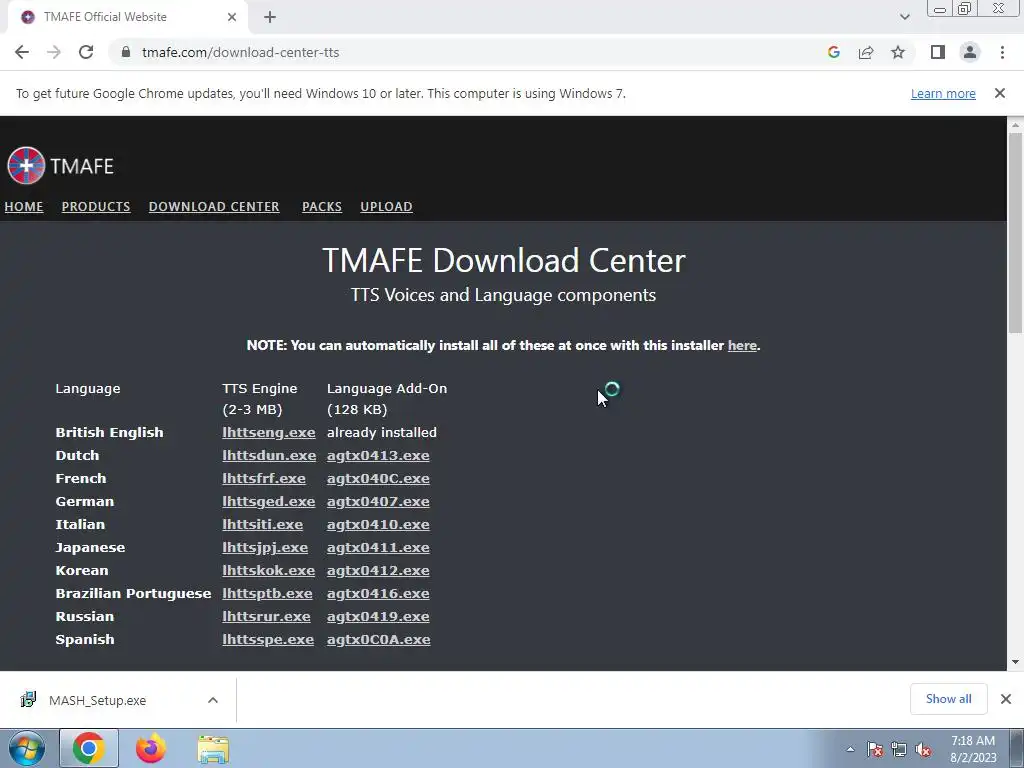Open Action Center flag tray icon
1024x768 pixels.
(875, 750)
